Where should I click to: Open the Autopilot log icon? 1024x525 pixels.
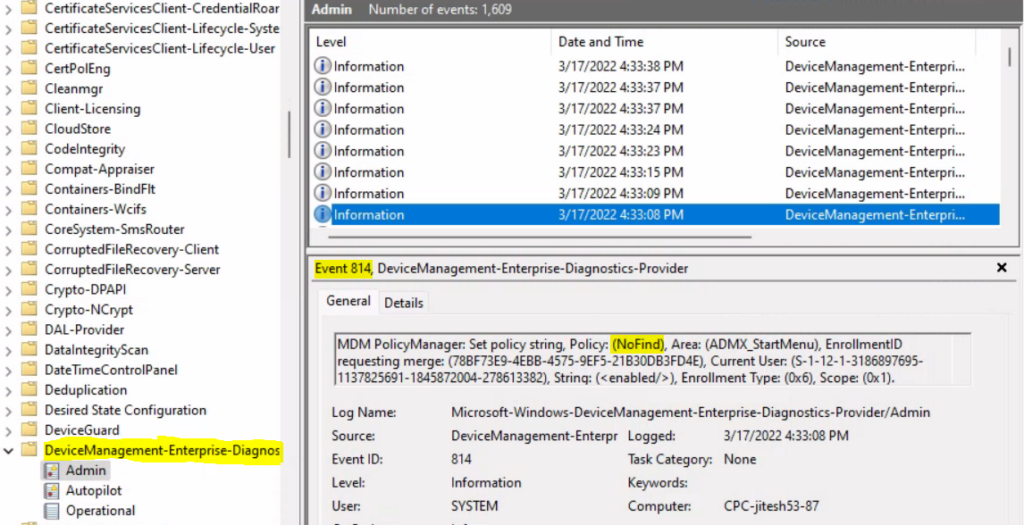tap(50, 491)
